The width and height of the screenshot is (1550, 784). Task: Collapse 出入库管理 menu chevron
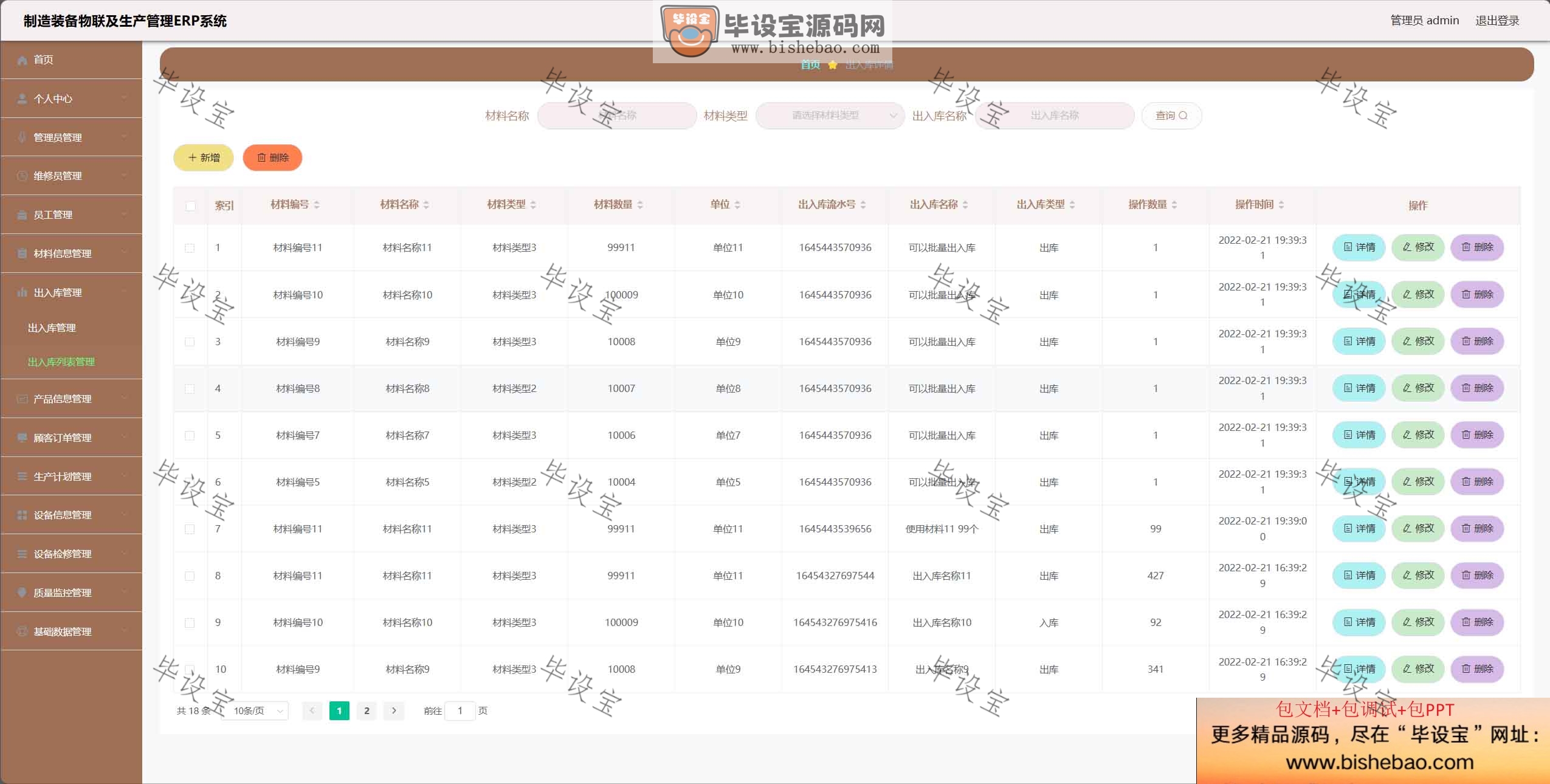click(x=125, y=292)
